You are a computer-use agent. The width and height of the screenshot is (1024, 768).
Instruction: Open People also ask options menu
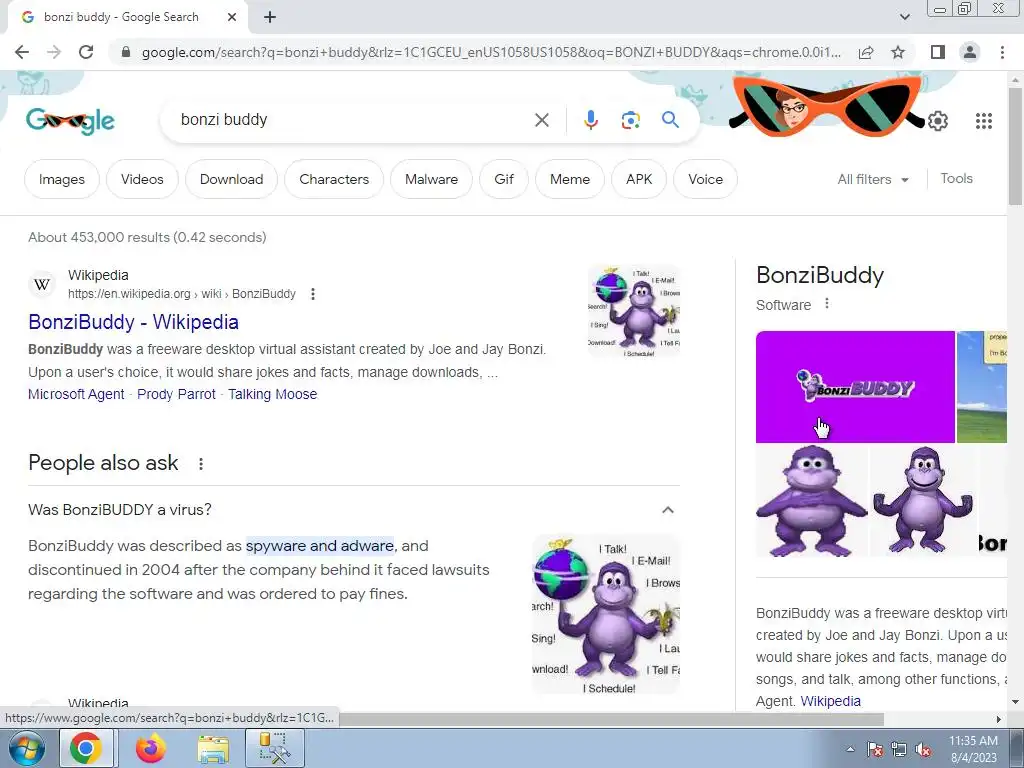point(201,464)
